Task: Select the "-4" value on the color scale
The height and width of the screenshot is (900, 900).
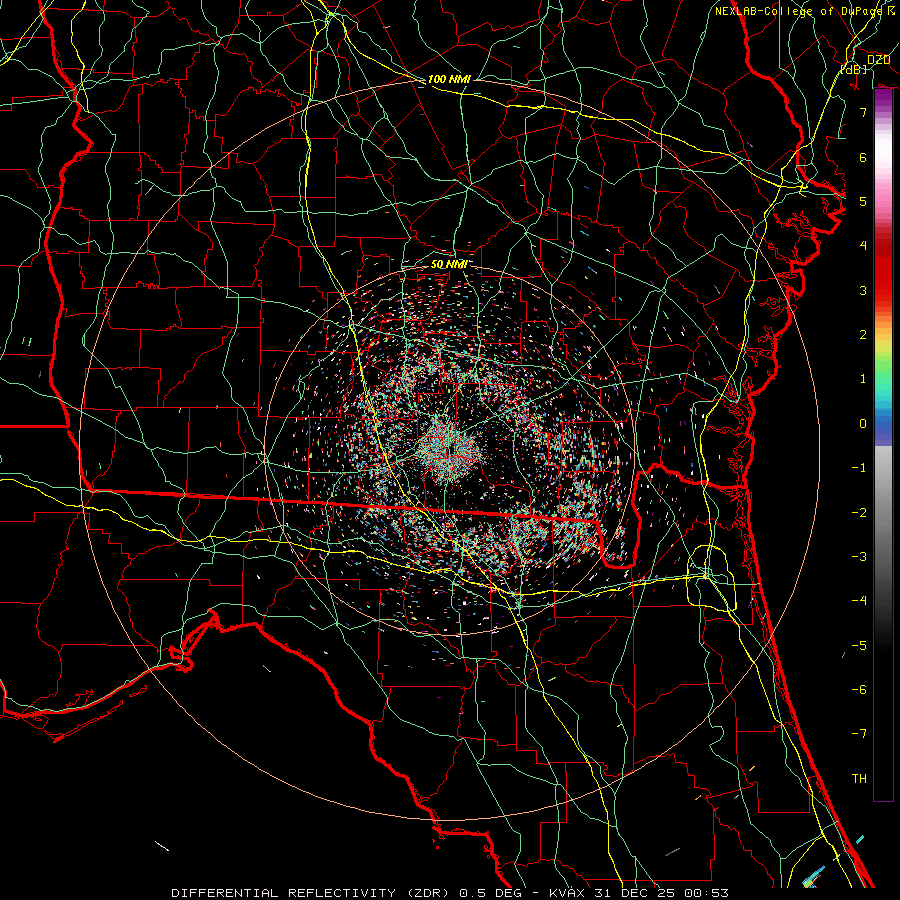Action: pos(859,601)
